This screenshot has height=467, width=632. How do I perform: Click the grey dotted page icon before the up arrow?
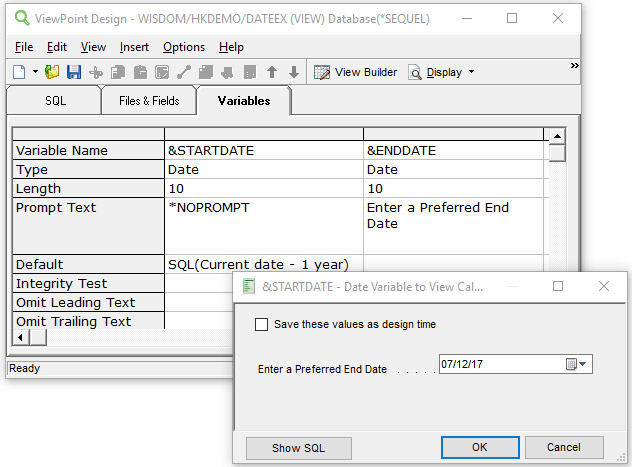tap(250, 73)
